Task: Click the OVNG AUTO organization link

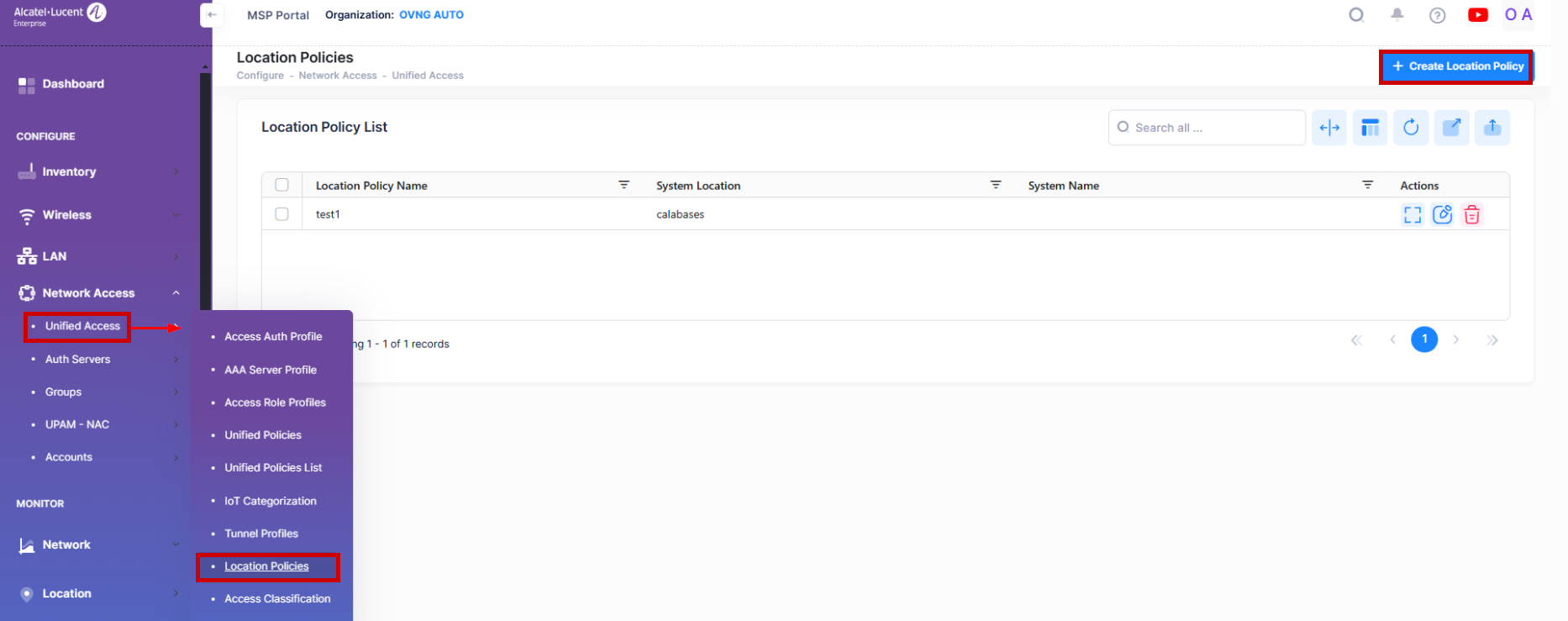Action: click(x=431, y=15)
